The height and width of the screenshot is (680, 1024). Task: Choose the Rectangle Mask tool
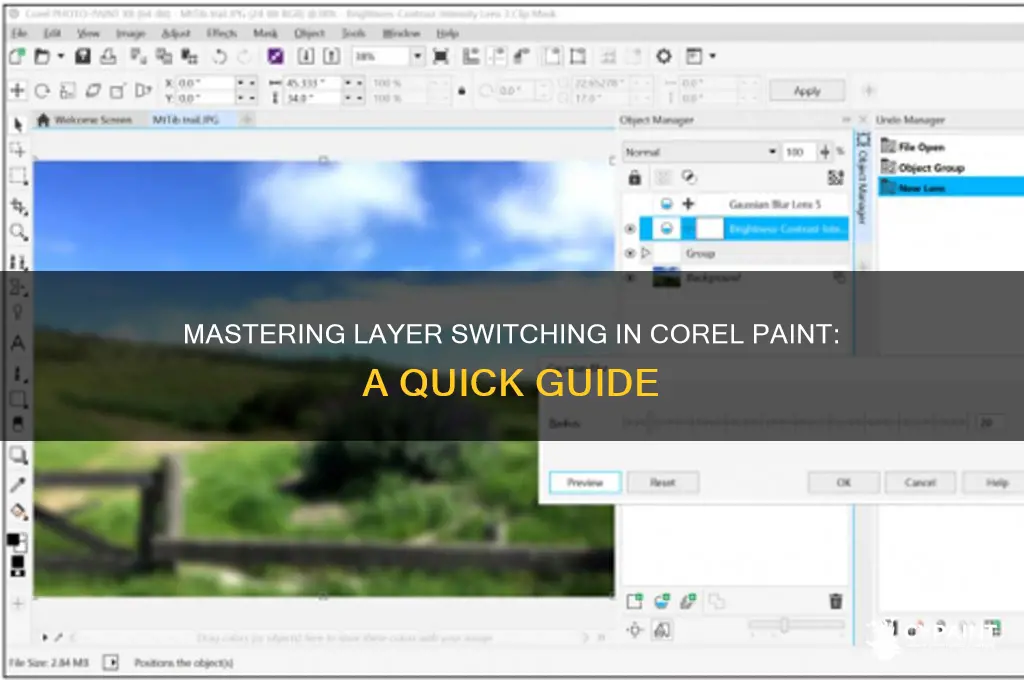(18, 176)
